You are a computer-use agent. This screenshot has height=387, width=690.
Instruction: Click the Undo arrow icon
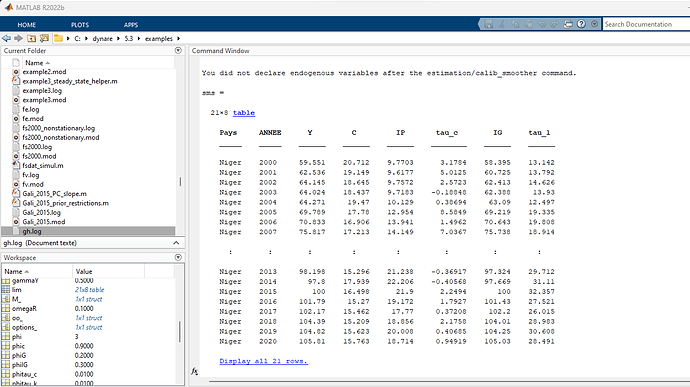[x=542, y=24]
